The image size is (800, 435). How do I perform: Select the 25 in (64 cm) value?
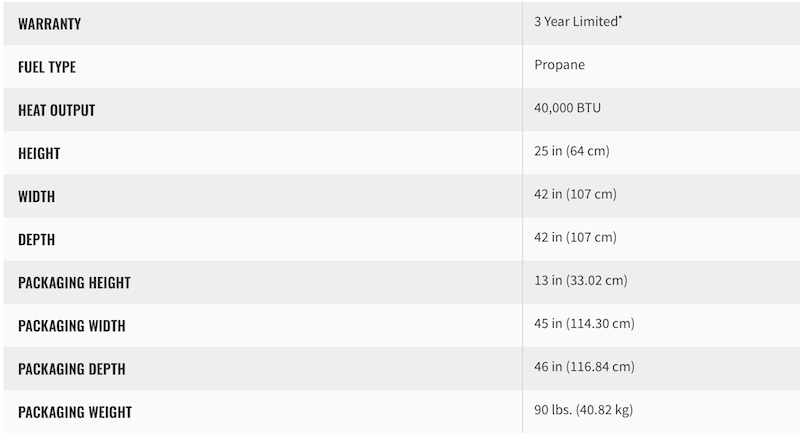point(572,151)
